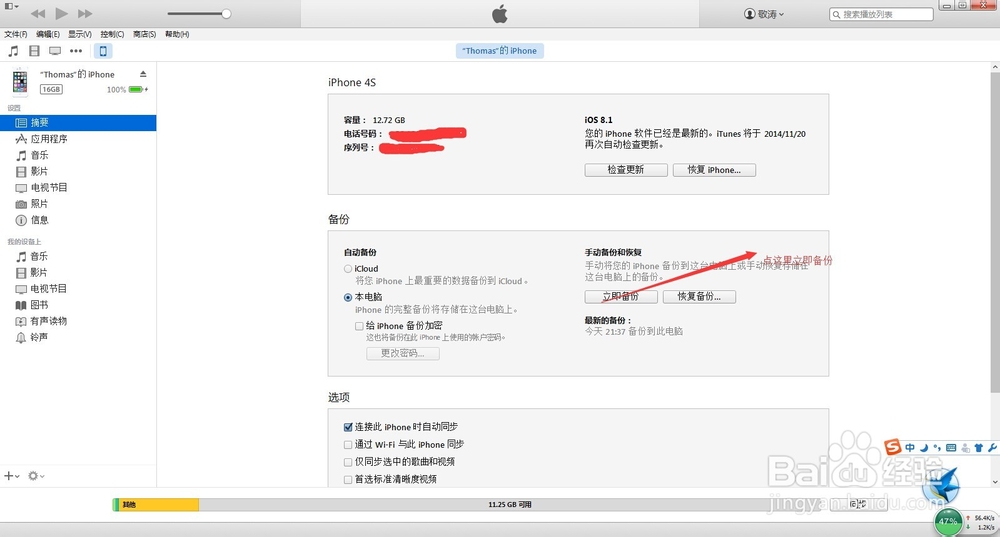Click the add playlist plus button
Image resolution: width=1000 pixels, height=537 pixels.
(x=11, y=476)
